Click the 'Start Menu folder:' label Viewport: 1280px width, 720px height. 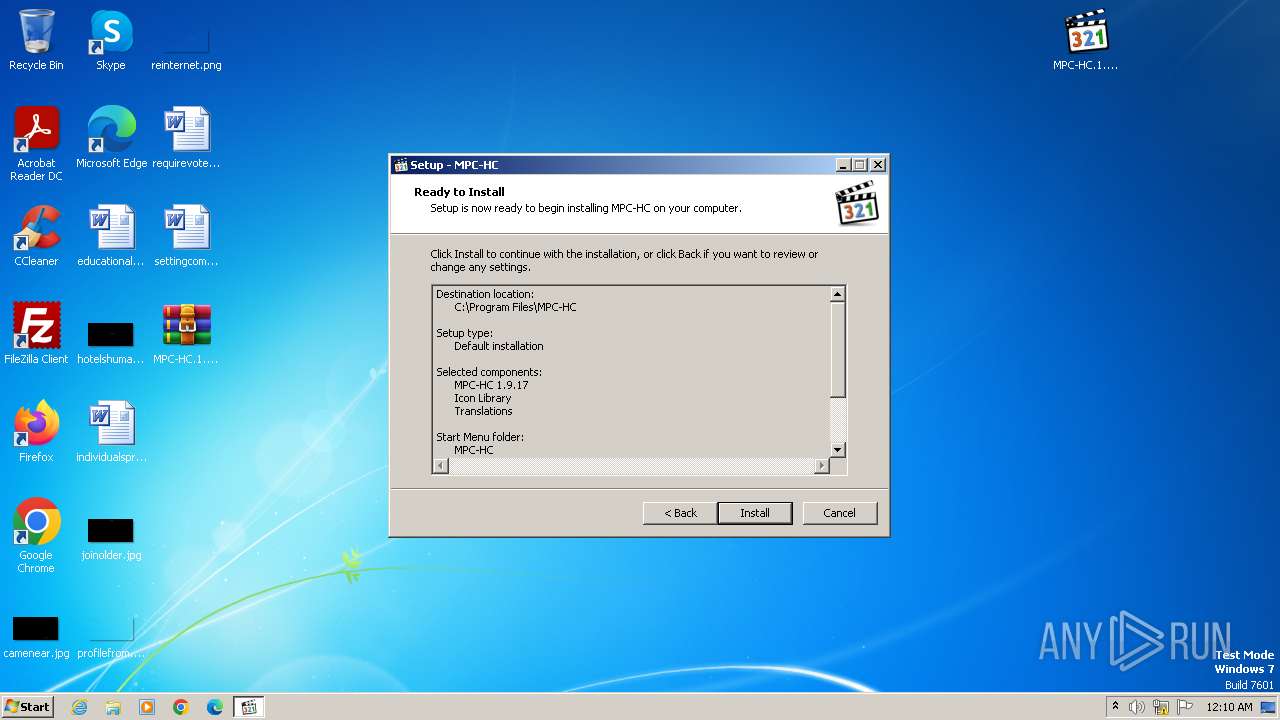(x=480, y=437)
